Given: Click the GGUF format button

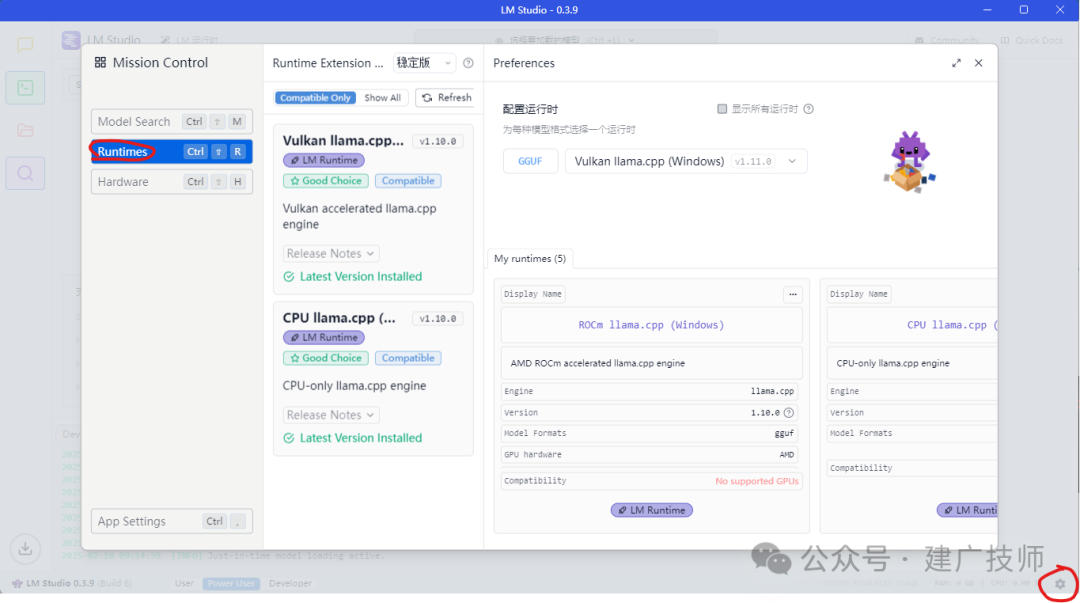Looking at the screenshot, I should (530, 161).
